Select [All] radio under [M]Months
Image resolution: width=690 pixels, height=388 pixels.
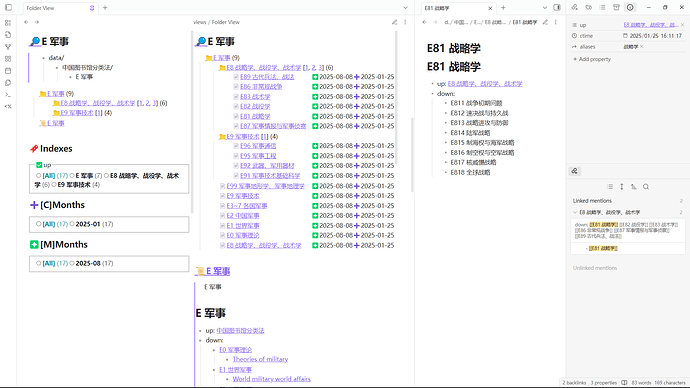[x=39, y=263]
